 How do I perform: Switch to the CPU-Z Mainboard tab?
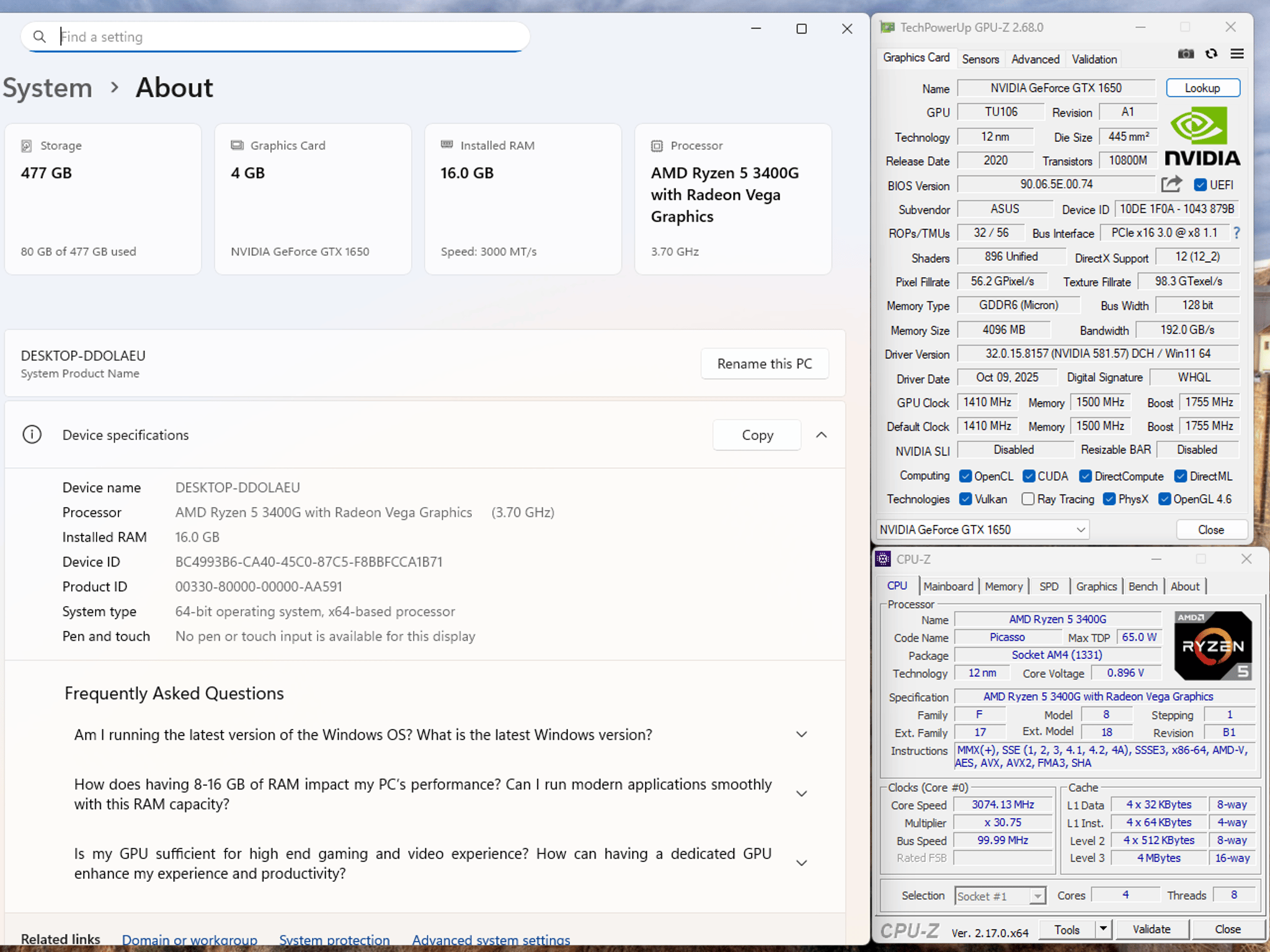click(948, 586)
